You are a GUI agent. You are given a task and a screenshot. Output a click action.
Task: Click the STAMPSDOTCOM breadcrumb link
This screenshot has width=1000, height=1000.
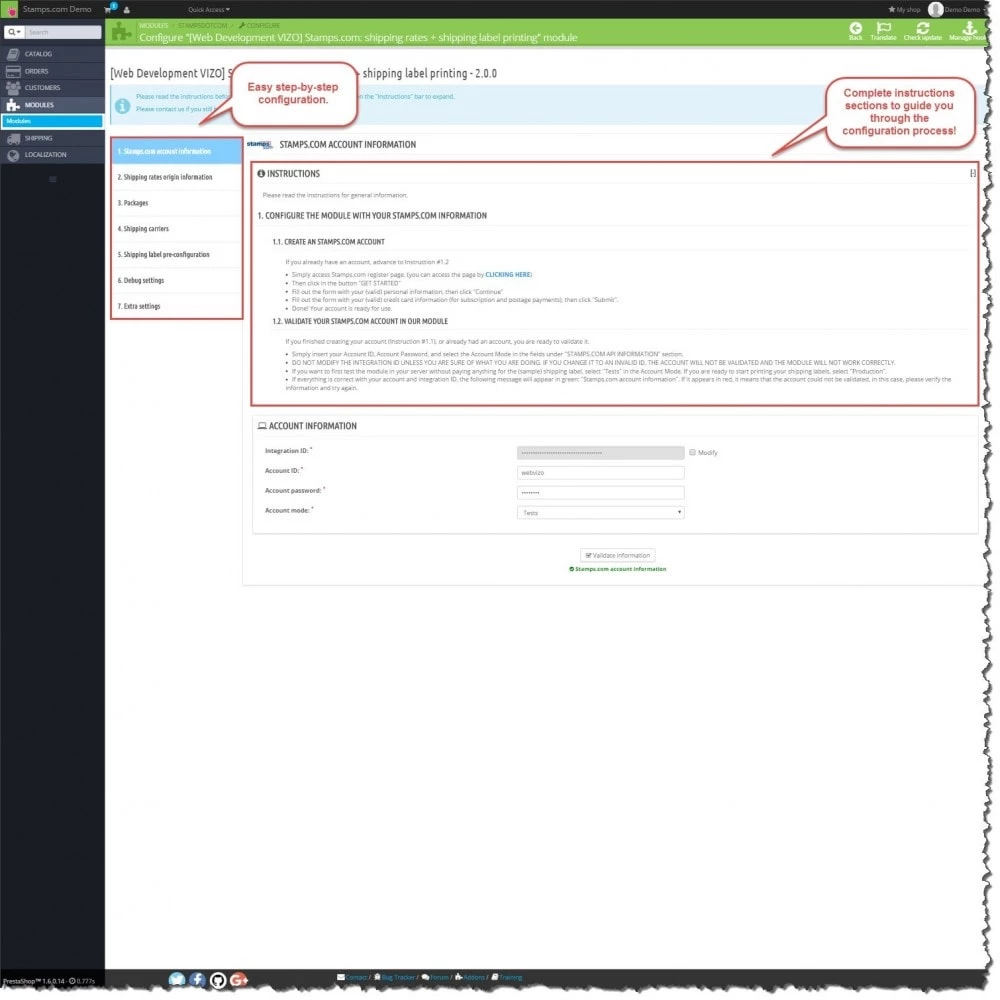coord(202,26)
